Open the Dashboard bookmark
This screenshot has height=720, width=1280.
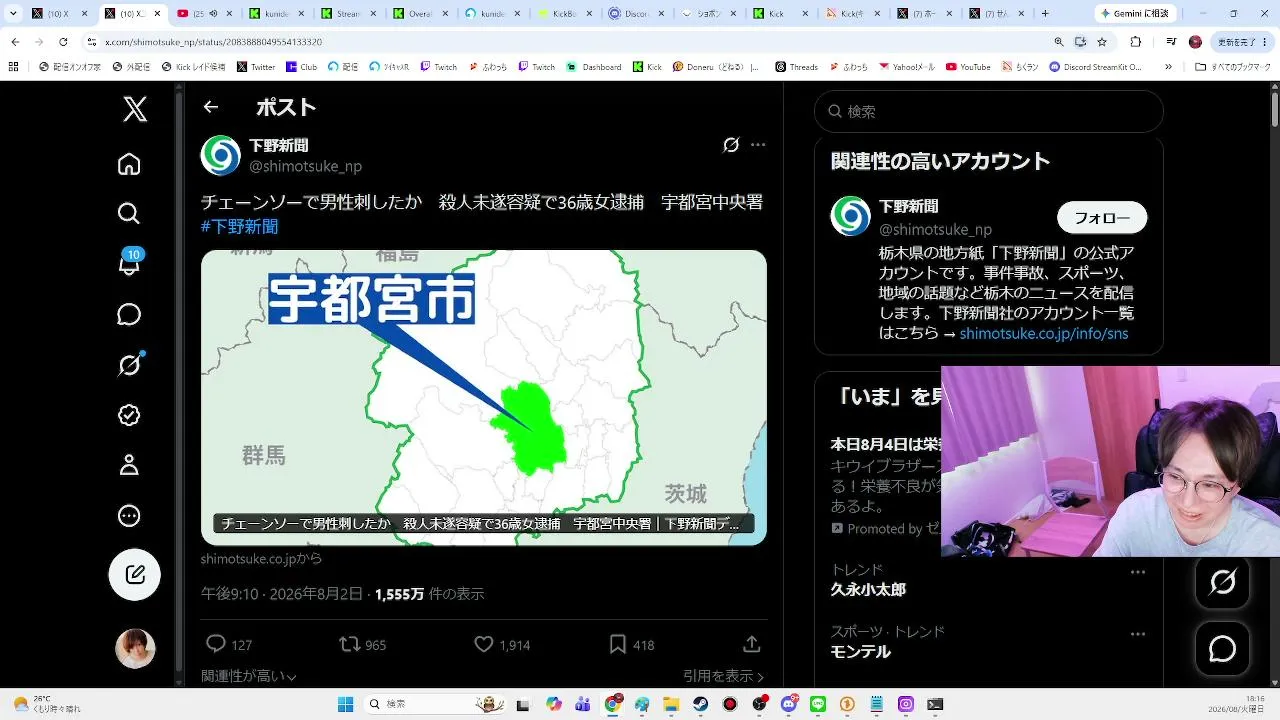click(594, 67)
